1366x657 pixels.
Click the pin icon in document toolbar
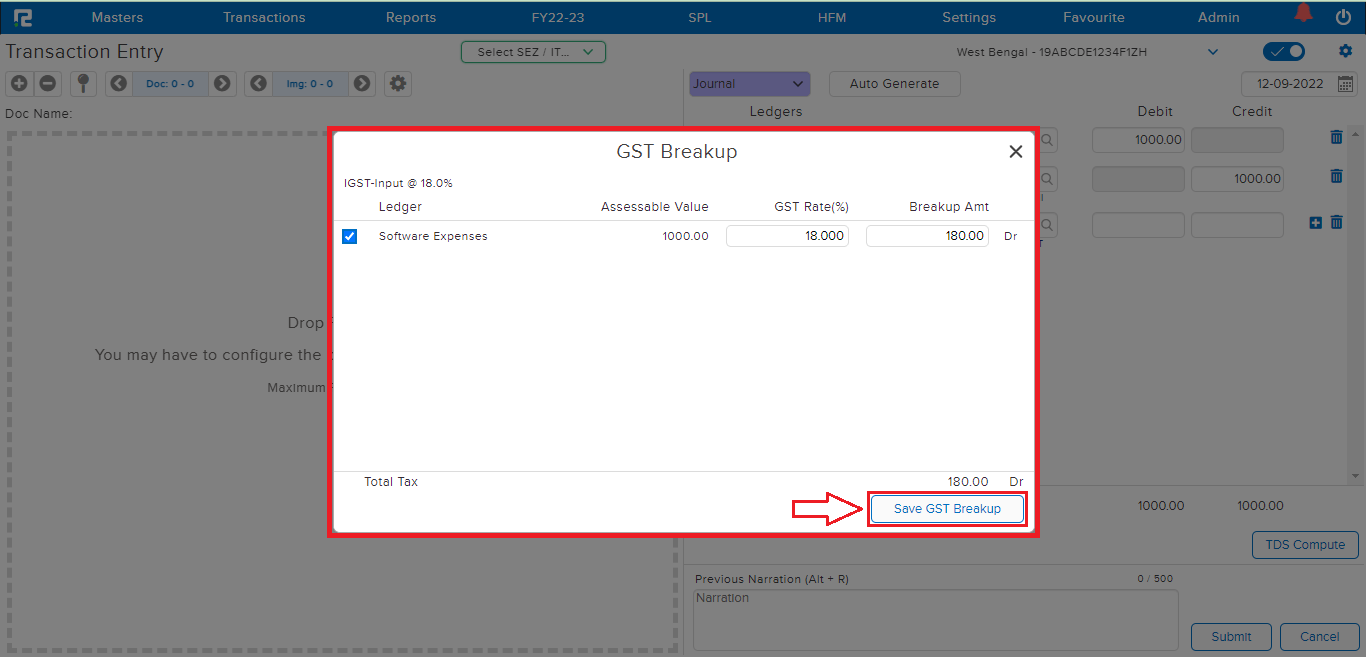(84, 84)
